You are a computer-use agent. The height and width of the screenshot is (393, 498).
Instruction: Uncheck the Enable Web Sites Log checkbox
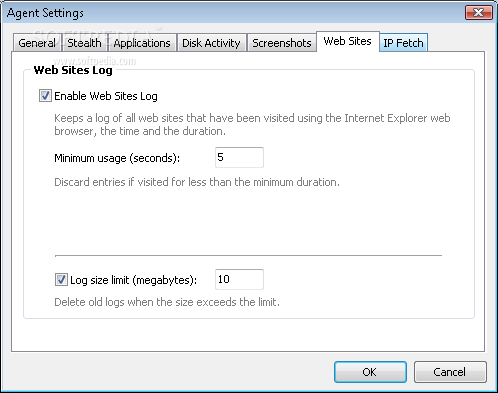[x=45, y=96]
